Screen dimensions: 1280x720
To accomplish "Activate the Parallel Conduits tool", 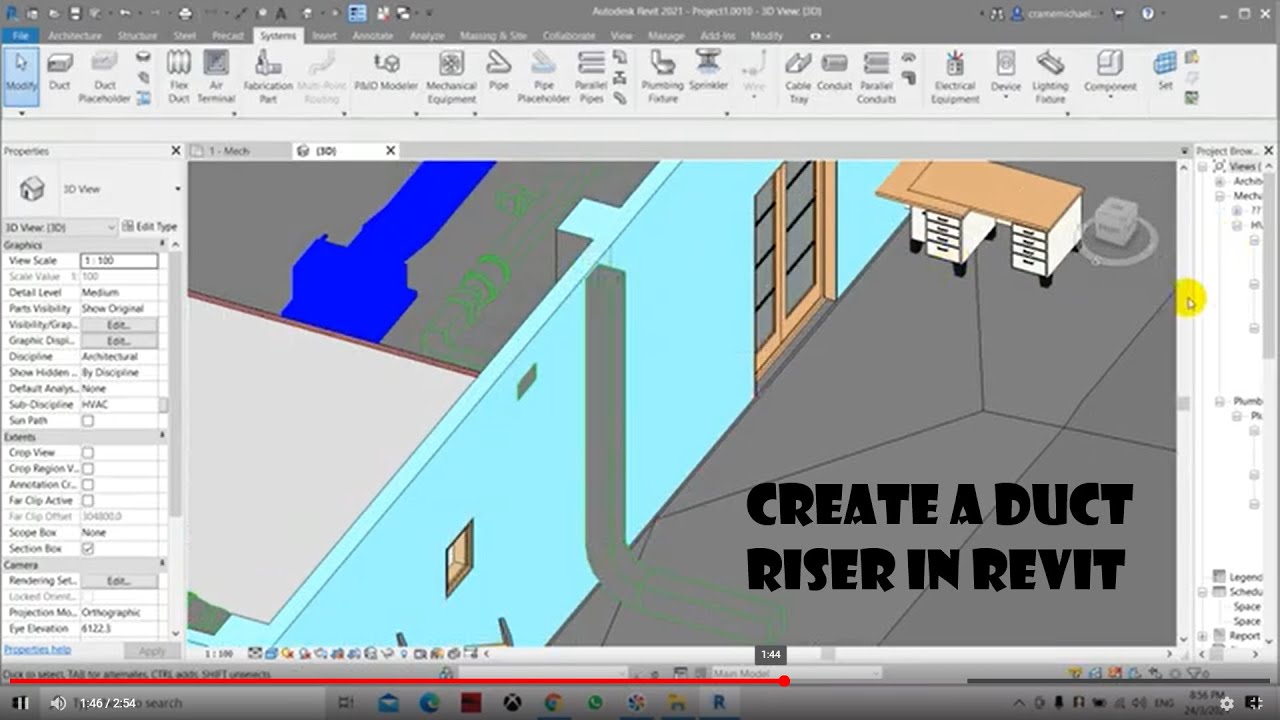I will pyautogui.click(x=876, y=78).
